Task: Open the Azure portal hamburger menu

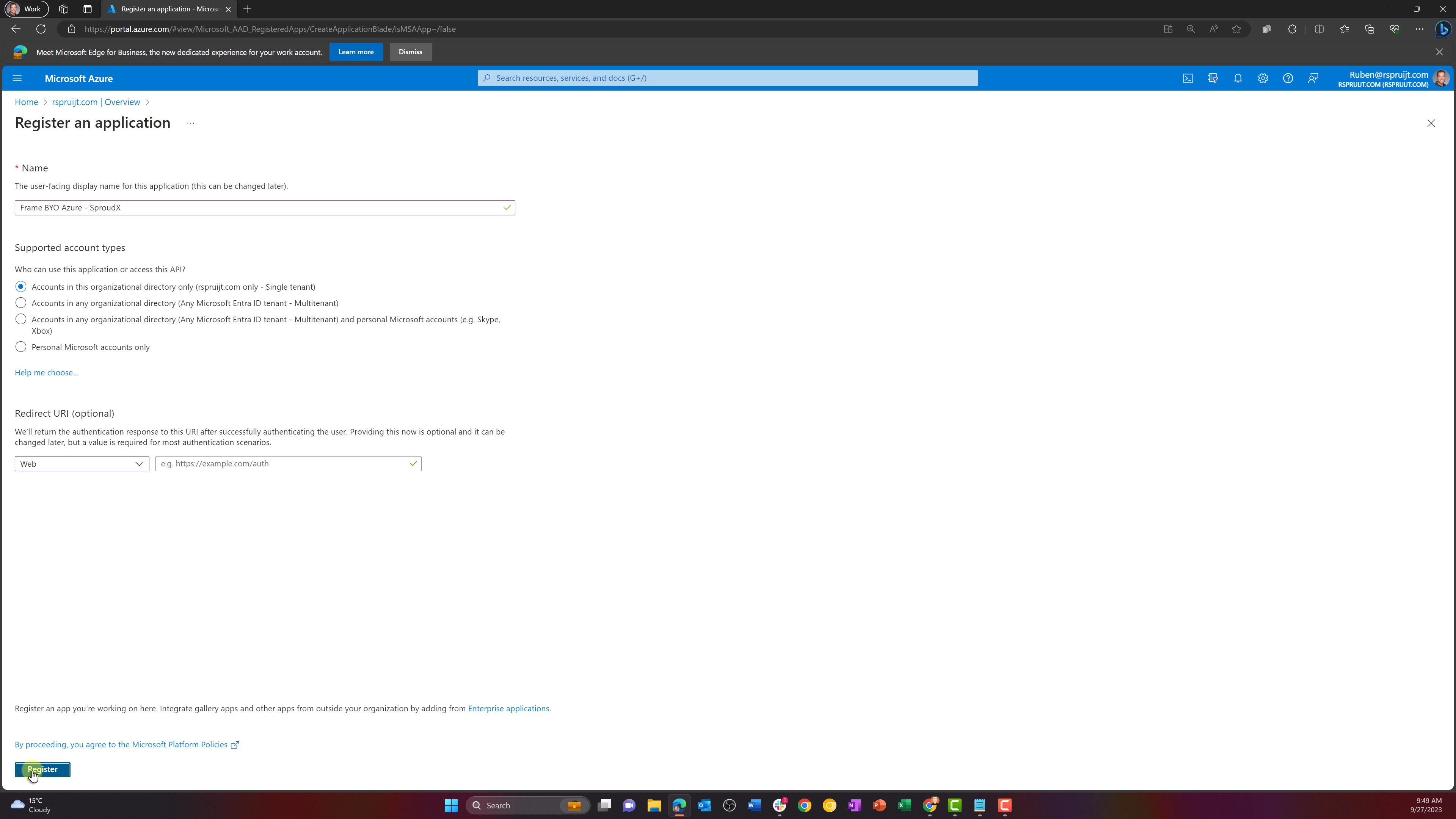Action: point(17,78)
